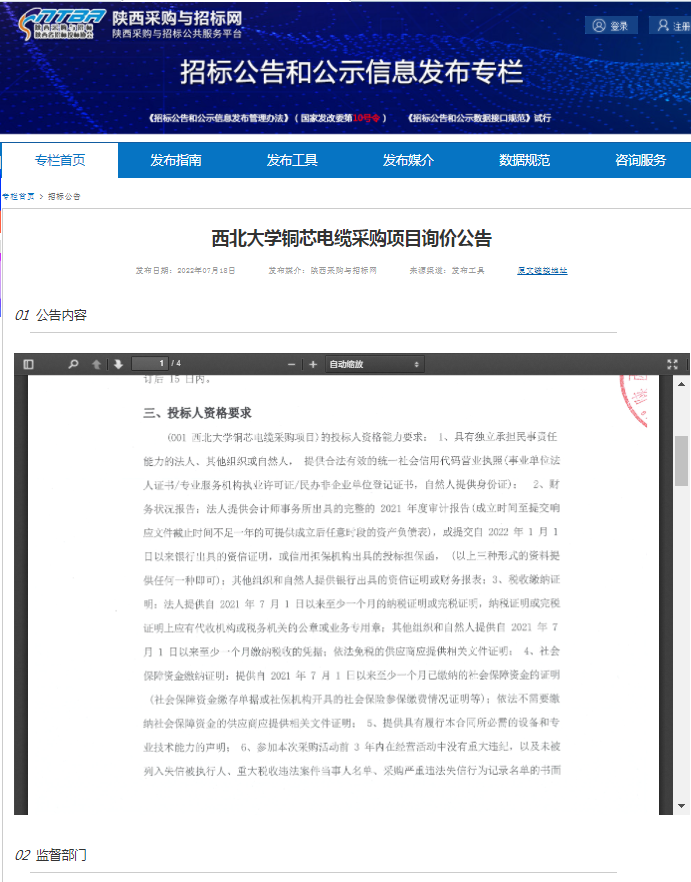Zoom out the PDF document
The height and width of the screenshot is (882, 691).
point(291,364)
